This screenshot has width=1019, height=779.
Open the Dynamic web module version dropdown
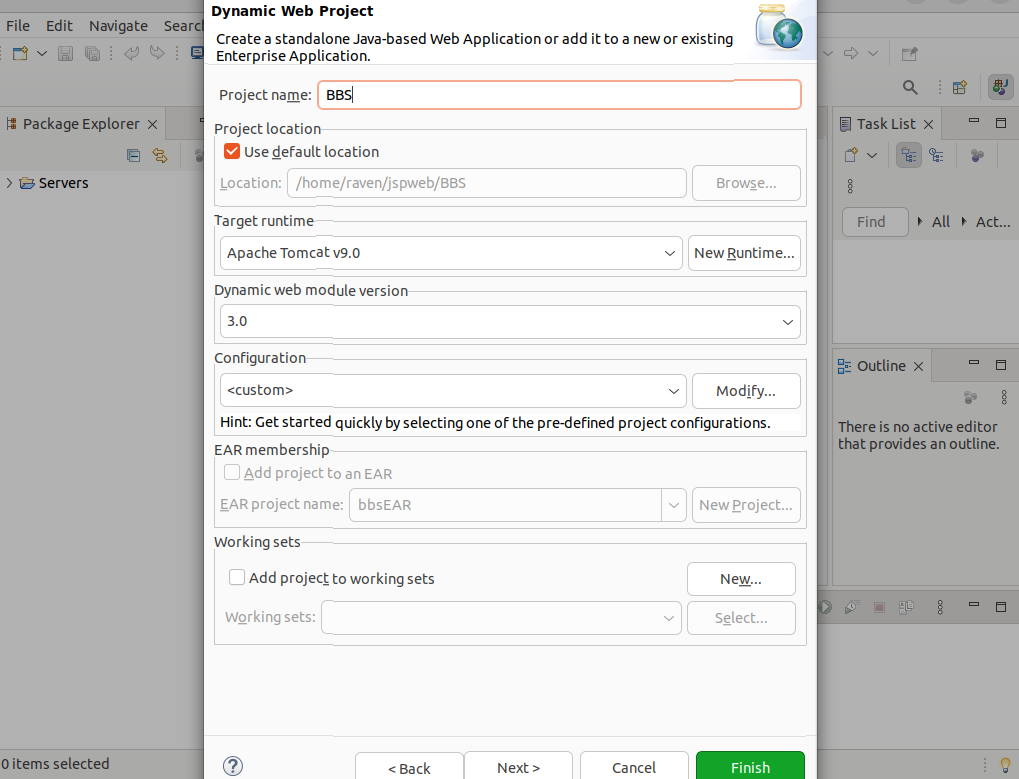pos(510,322)
